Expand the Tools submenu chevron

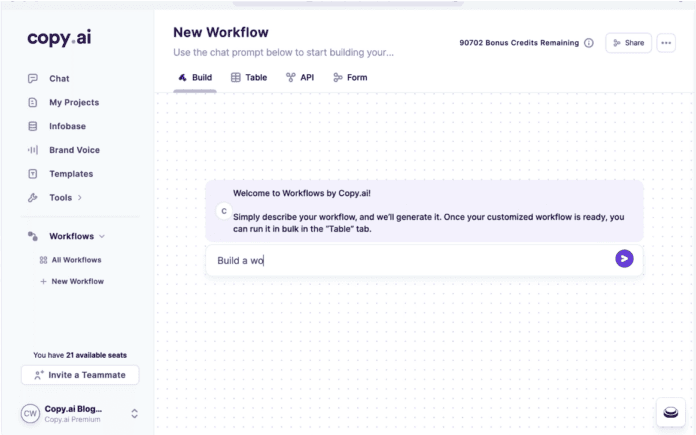click(x=80, y=198)
